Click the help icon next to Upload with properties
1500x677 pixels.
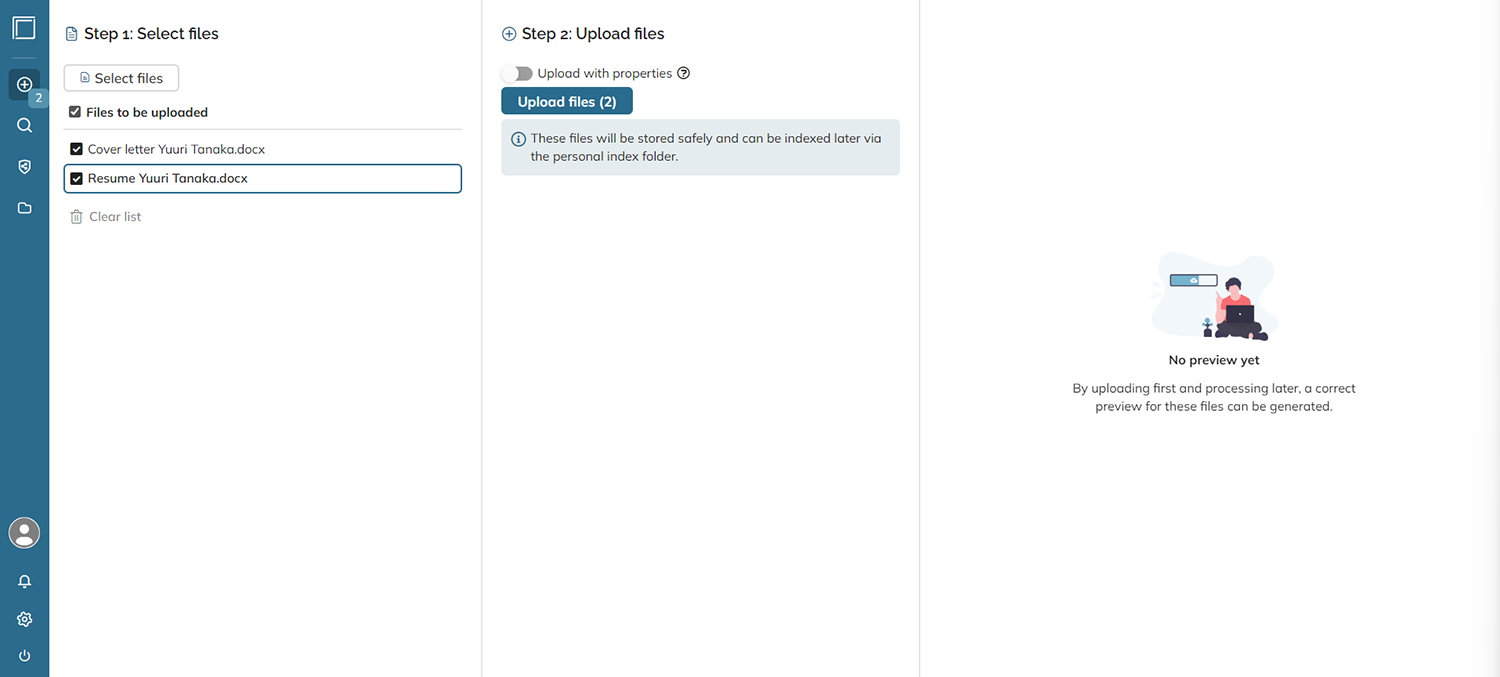coord(684,72)
